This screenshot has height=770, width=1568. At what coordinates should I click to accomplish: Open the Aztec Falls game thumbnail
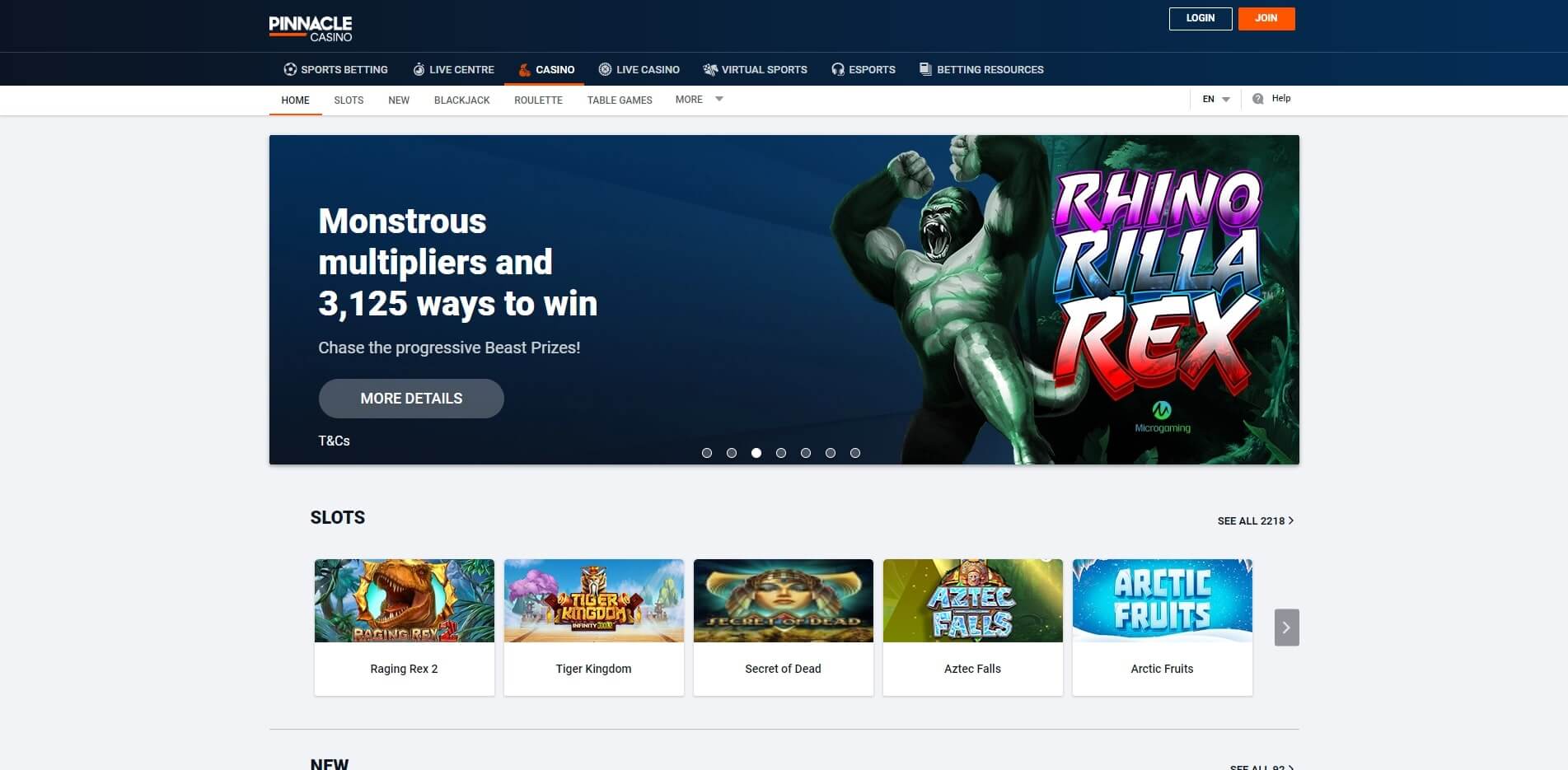click(x=972, y=601)
